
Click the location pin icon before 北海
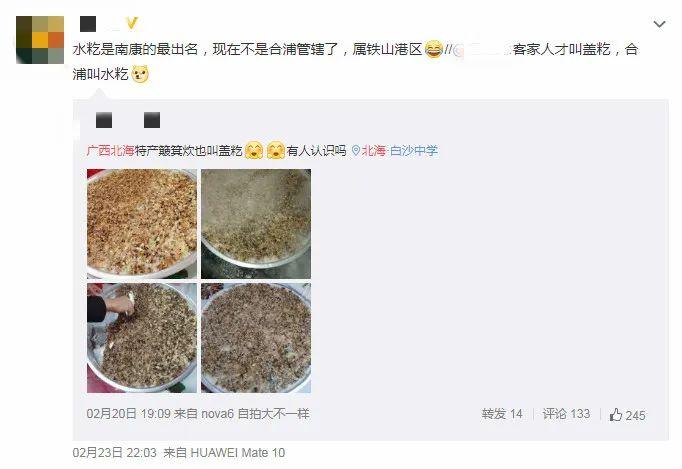[356, 151]
